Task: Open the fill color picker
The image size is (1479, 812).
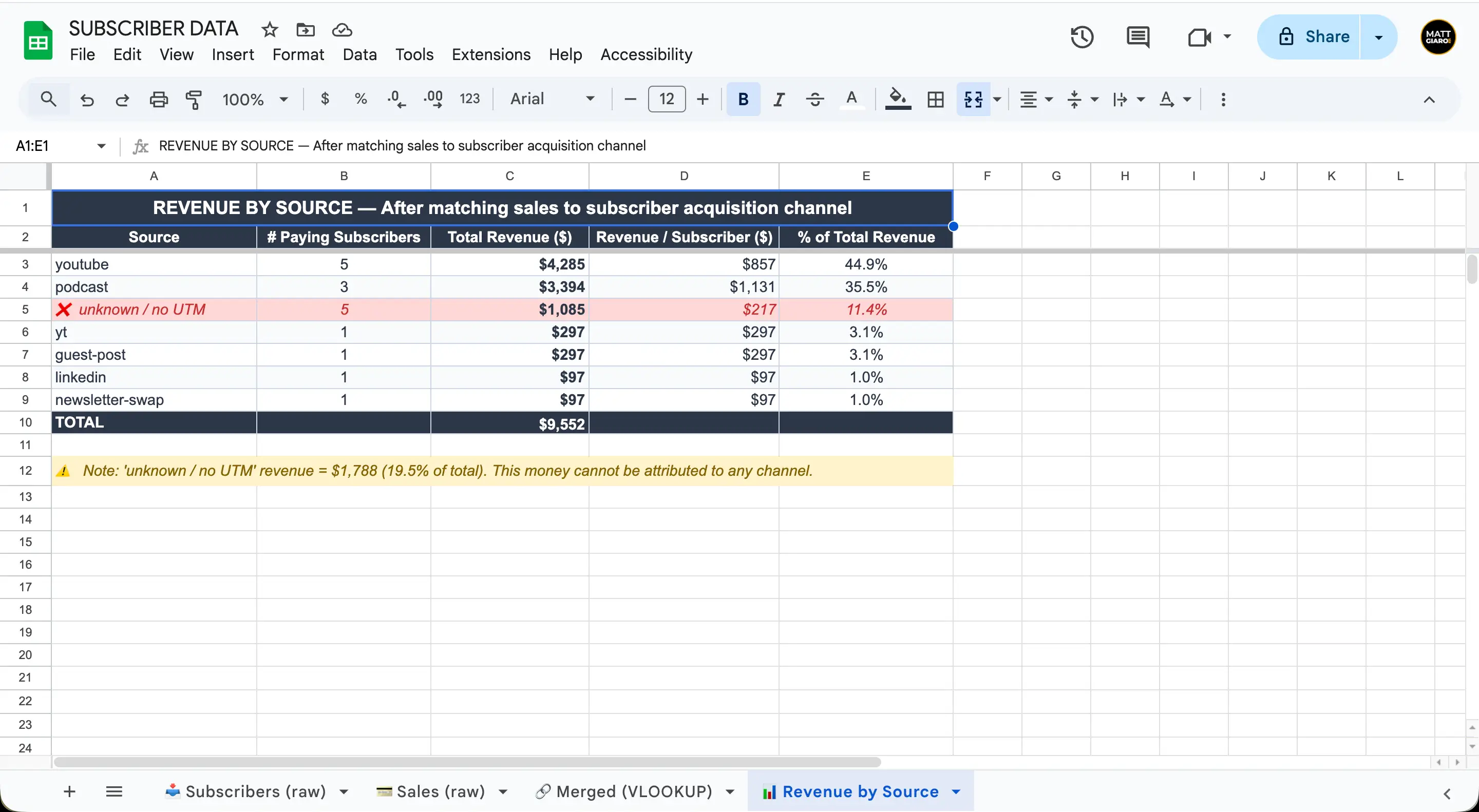Action: coord(898,99)
